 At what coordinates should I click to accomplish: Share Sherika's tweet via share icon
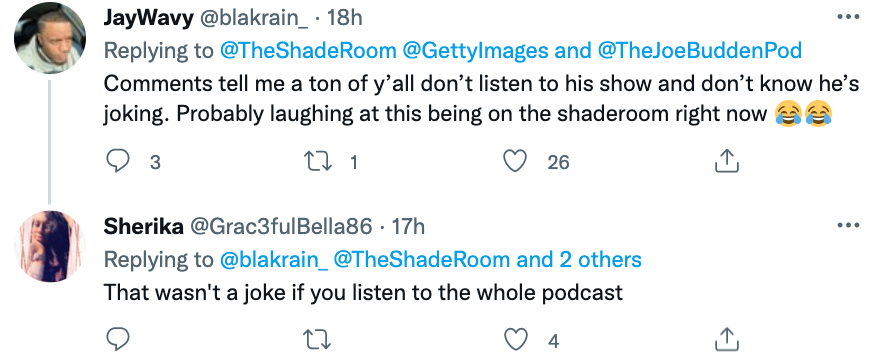(x=727, y=339)
